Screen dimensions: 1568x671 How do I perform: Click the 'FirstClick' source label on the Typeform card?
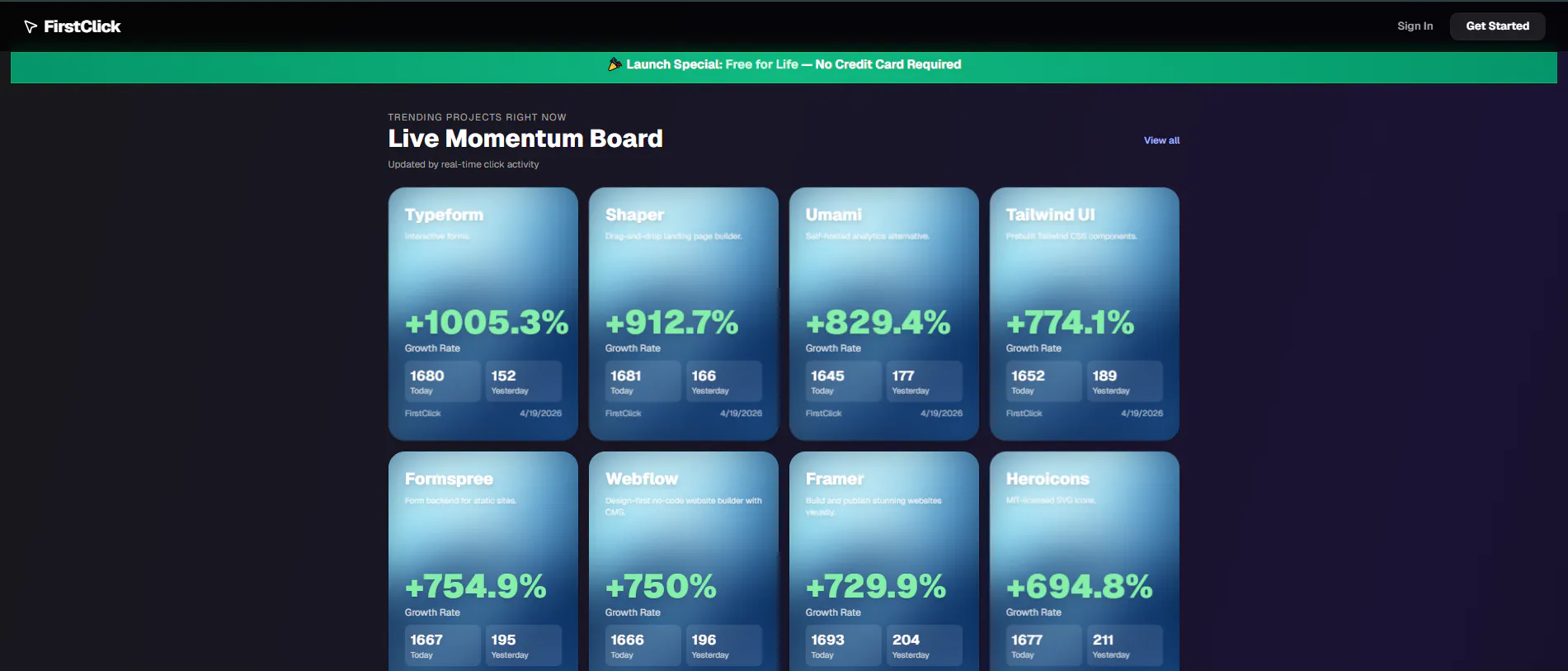tap(422, 413)
